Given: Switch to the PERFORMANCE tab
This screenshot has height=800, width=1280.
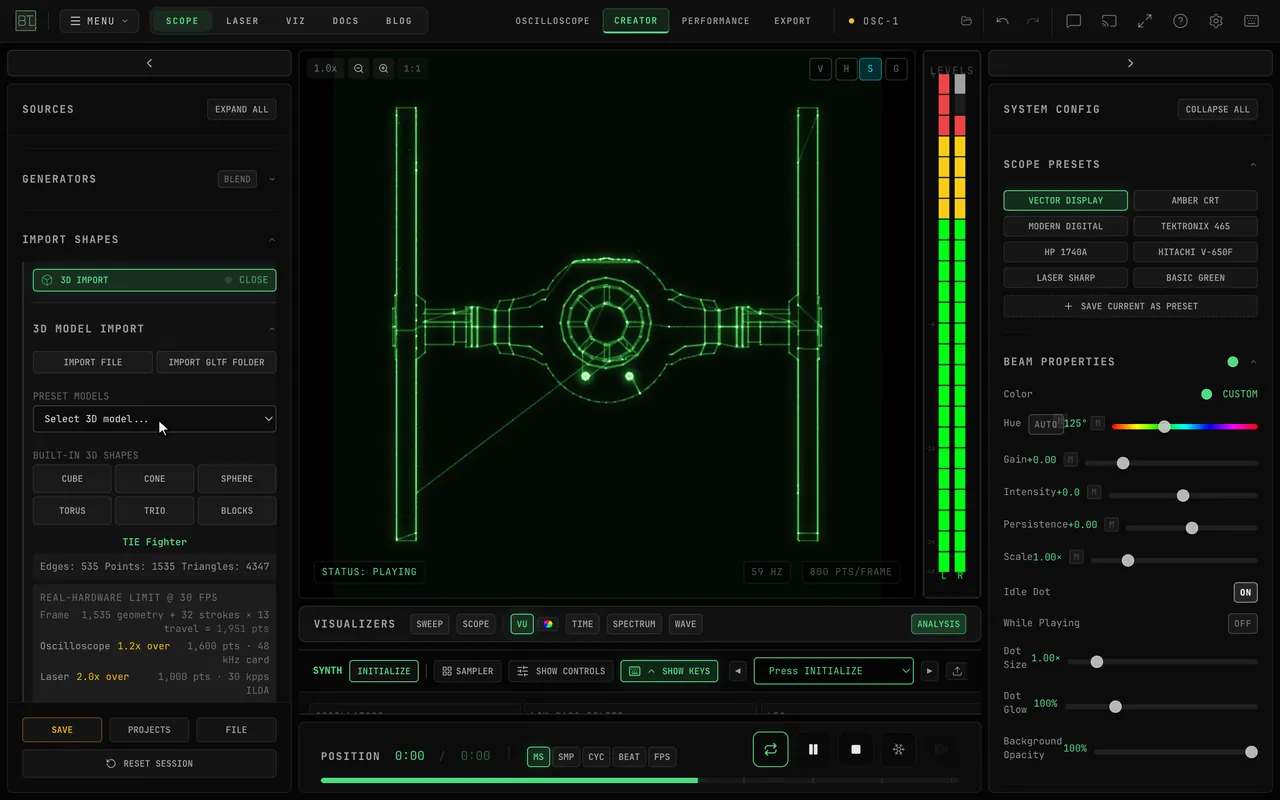Looking at the screenshot, I should tap(715, 21).
